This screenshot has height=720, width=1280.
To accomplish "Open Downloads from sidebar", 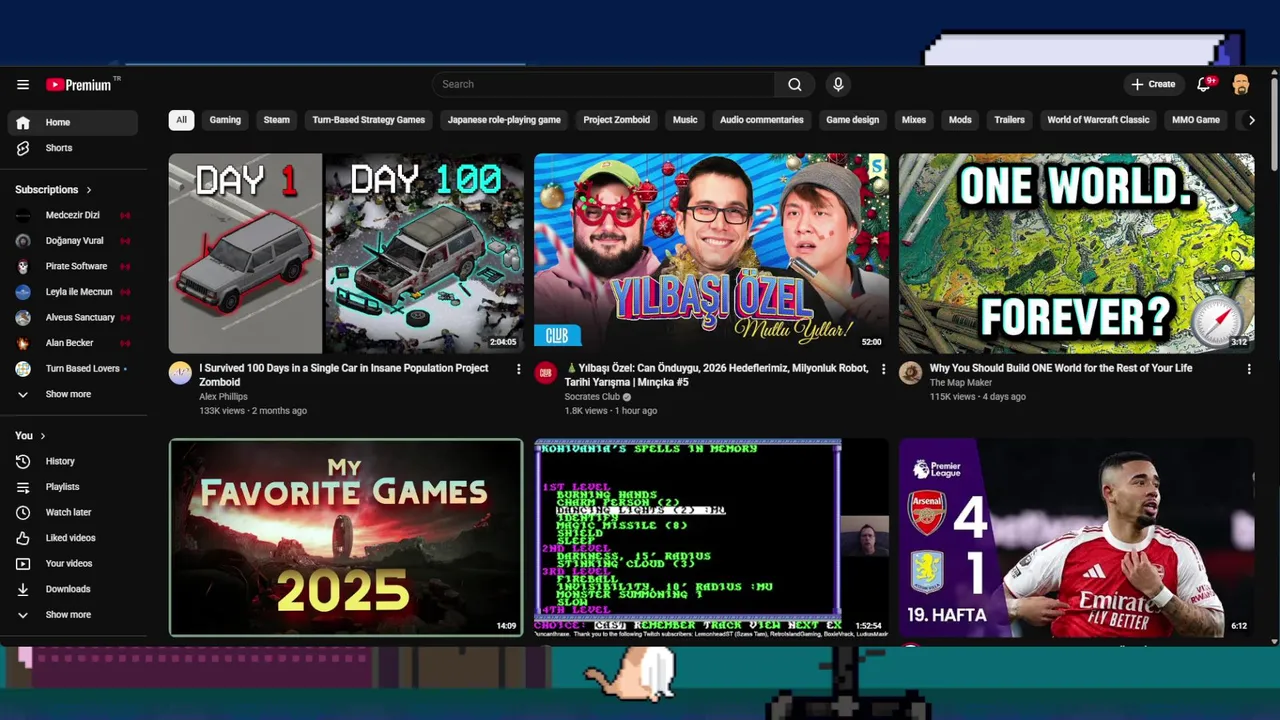I will pyautogui.click(x=72, y=589).
